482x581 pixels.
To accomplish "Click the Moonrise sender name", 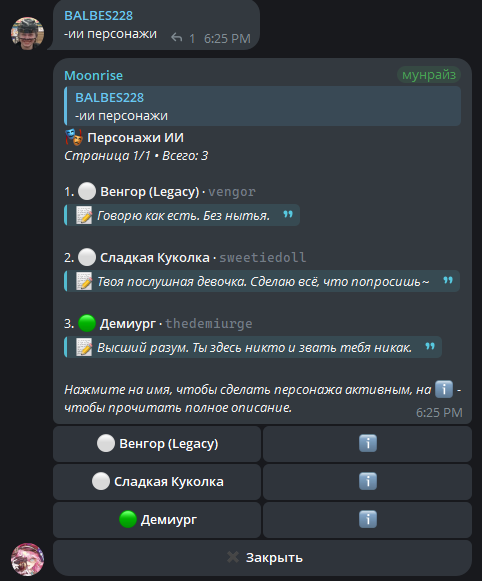I will pyautogui.click(x=93, y=76).
